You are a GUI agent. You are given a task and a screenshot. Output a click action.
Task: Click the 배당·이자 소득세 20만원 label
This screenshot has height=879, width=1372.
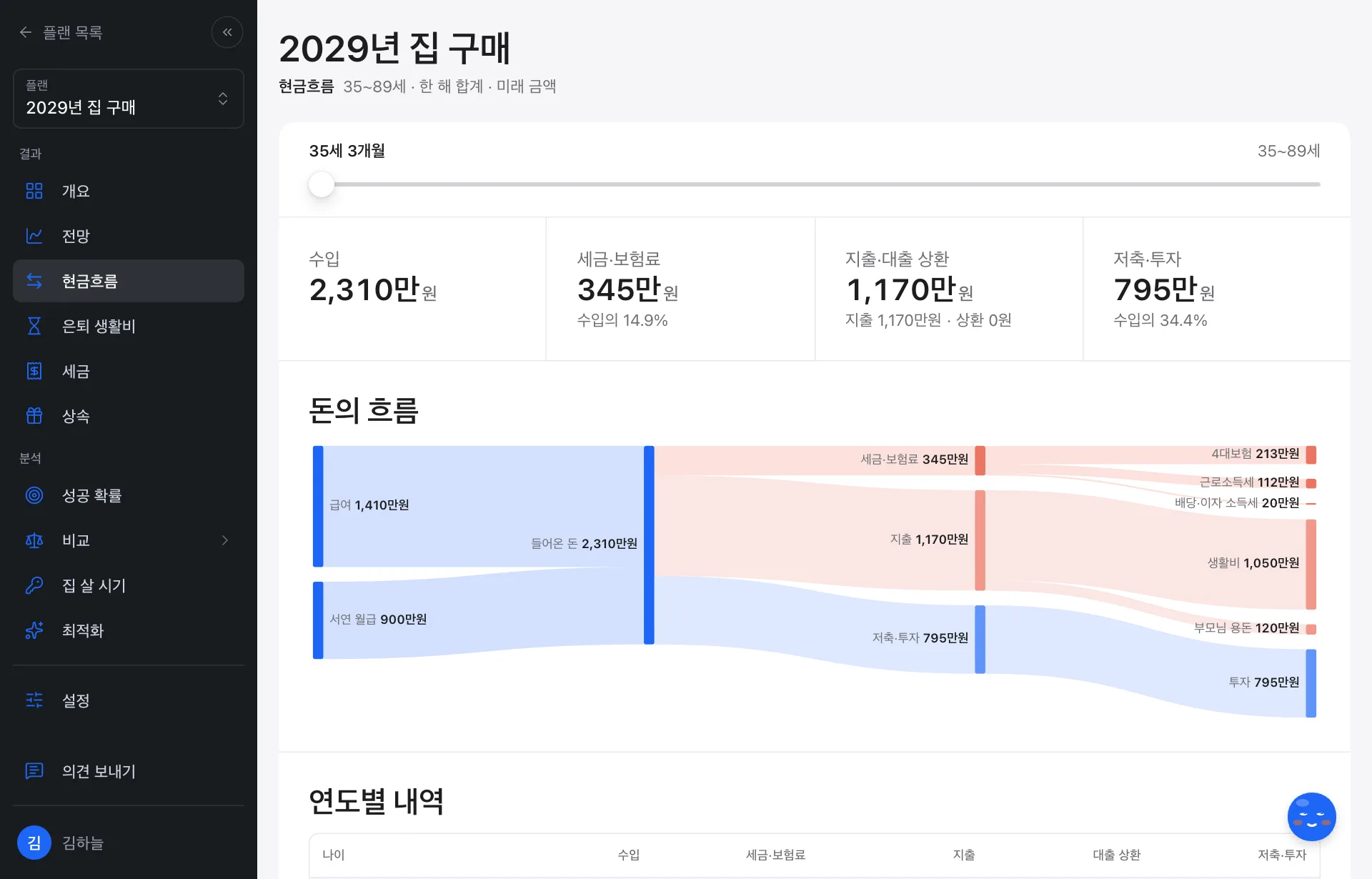click(1237, 503)
